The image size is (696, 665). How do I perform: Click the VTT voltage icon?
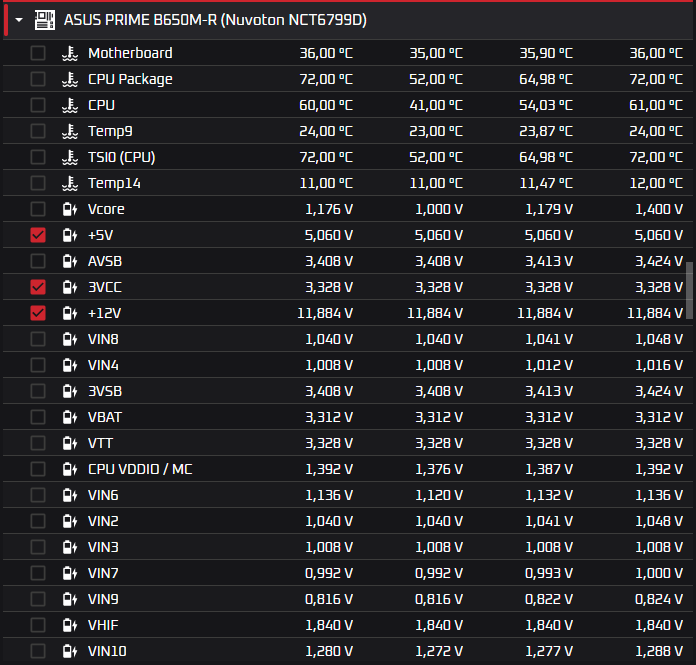click(70, 443)
